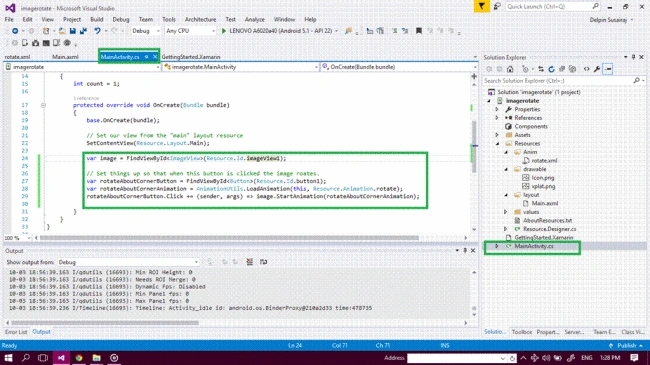
Task: Click Sync with Active Document icon
Action: pos(541,69)
